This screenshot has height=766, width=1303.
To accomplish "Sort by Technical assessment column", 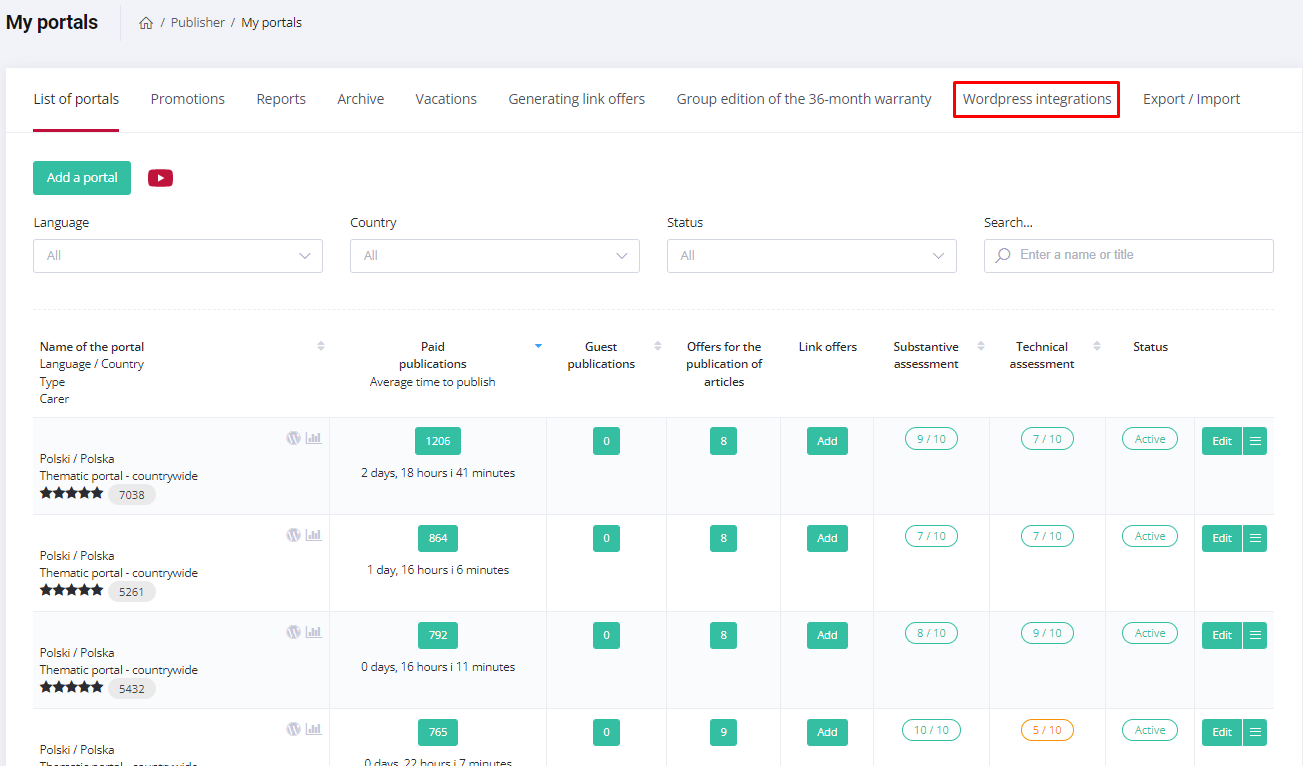I will [x=1097, y=346].
